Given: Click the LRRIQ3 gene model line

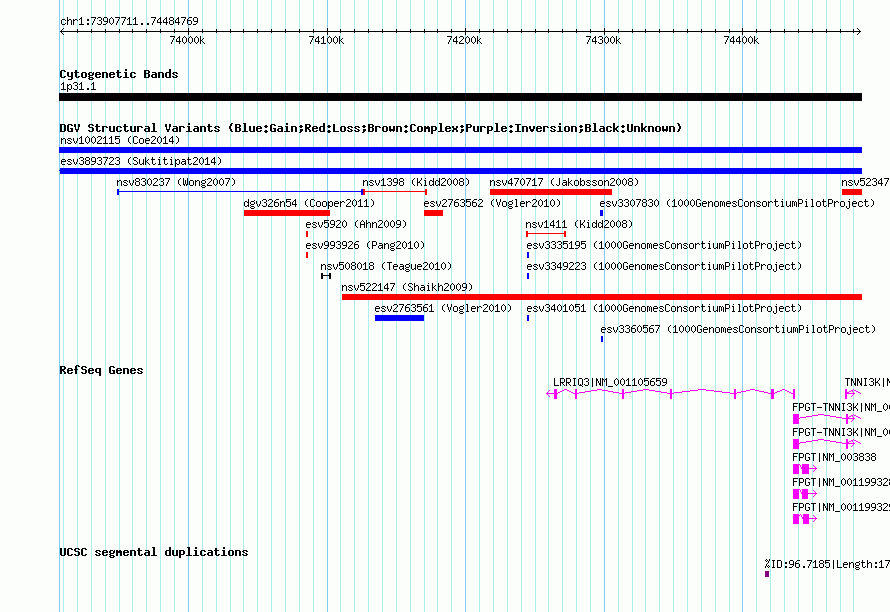Looking at the screenshot, I should (x=670, y=393).
